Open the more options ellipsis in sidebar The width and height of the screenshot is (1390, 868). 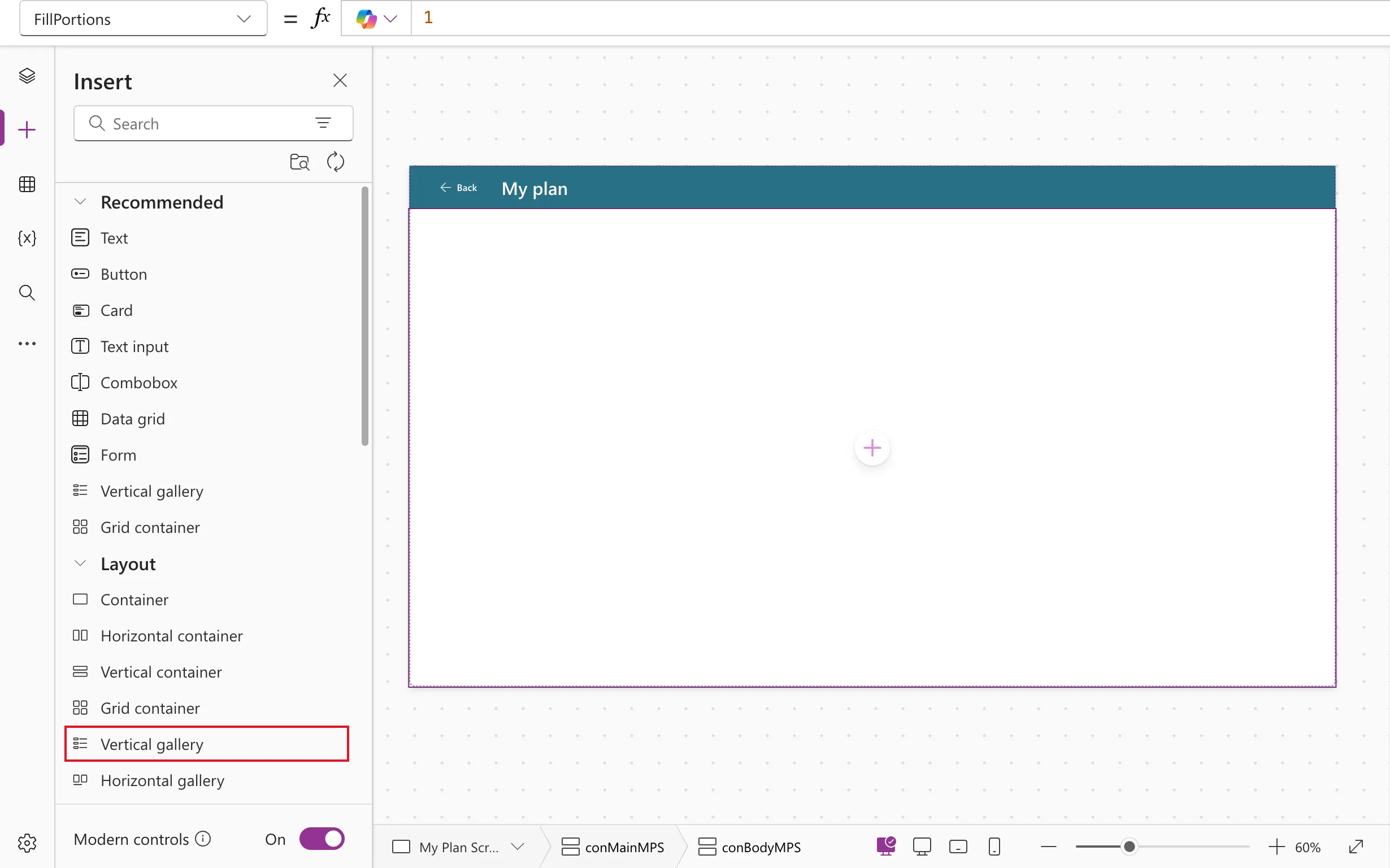click(27, 343)
